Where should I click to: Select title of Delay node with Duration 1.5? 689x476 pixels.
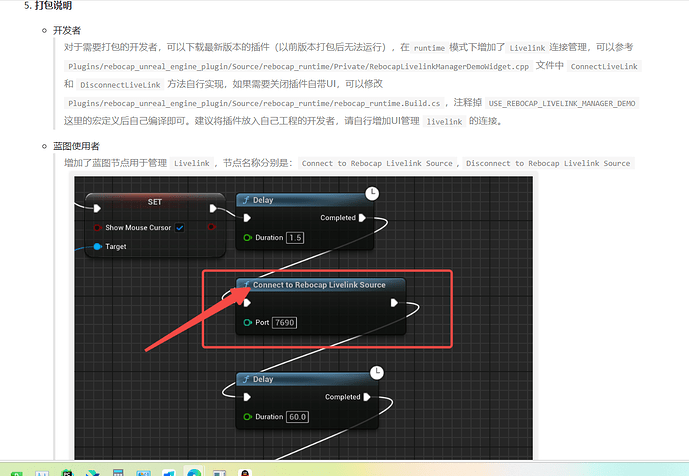(x=263, y=200)
